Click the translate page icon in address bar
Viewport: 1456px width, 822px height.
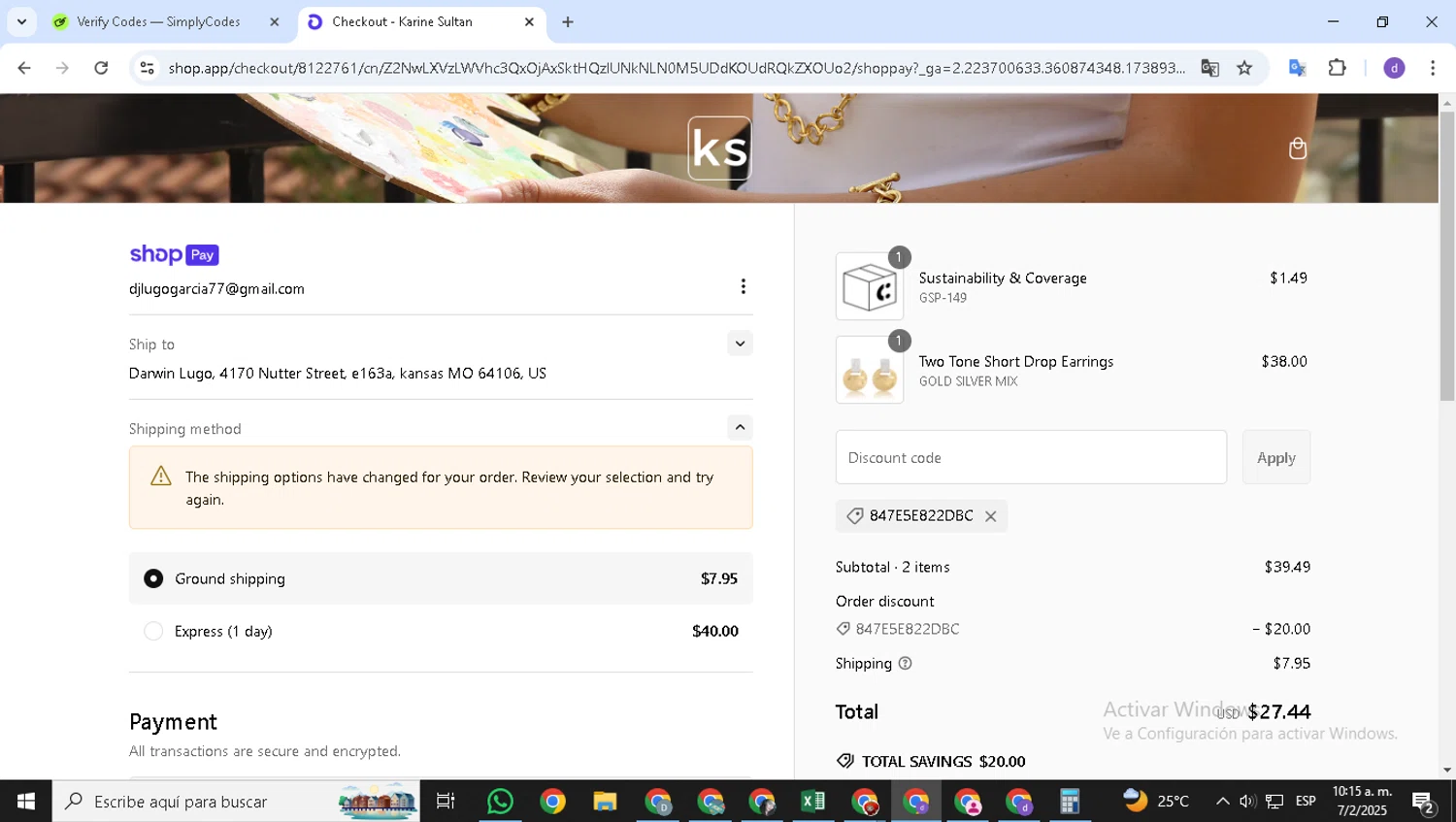click(x=1209, y=68)
